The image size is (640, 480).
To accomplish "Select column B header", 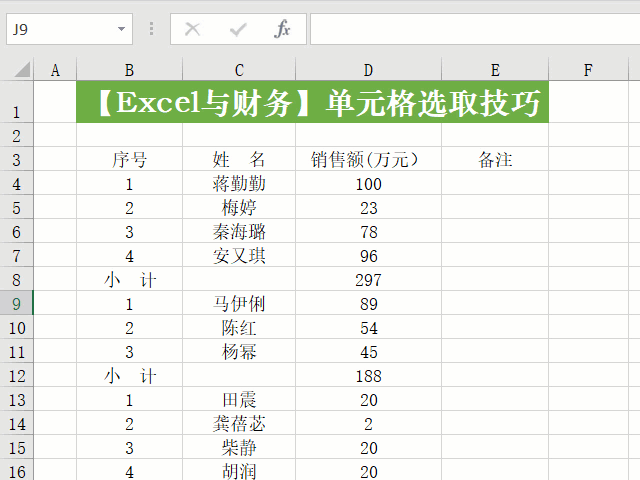I will (x=129, y=70).
